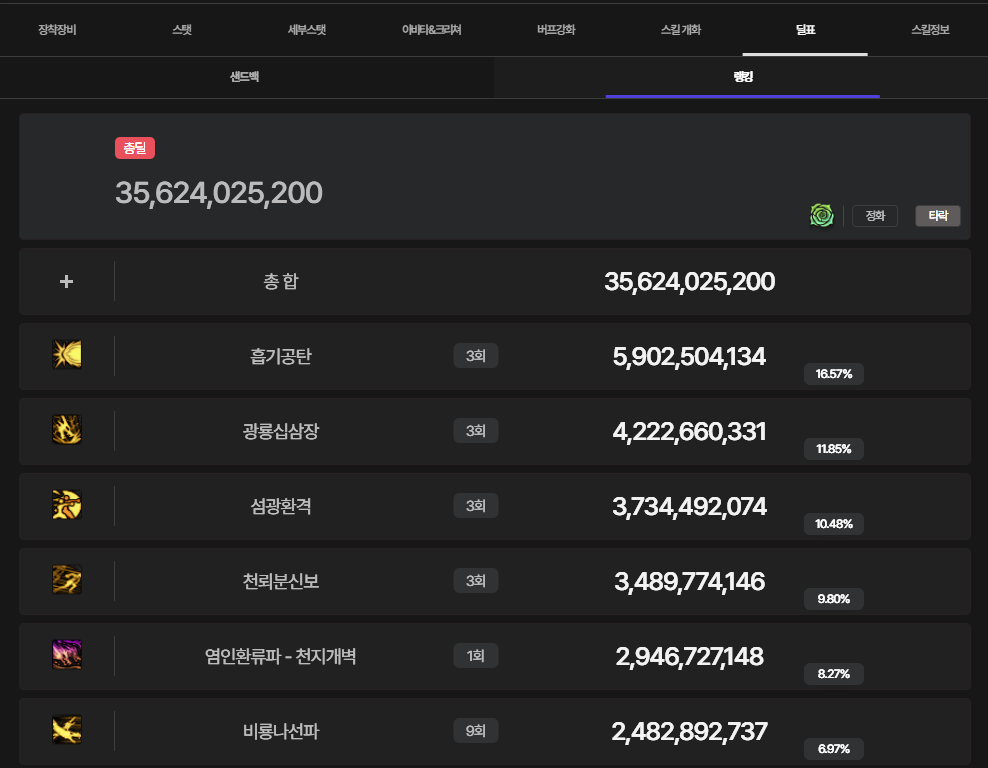This screenshot has height=768, width=988.
Task: Click the red 총딜 badge
Action: point(135,148)
